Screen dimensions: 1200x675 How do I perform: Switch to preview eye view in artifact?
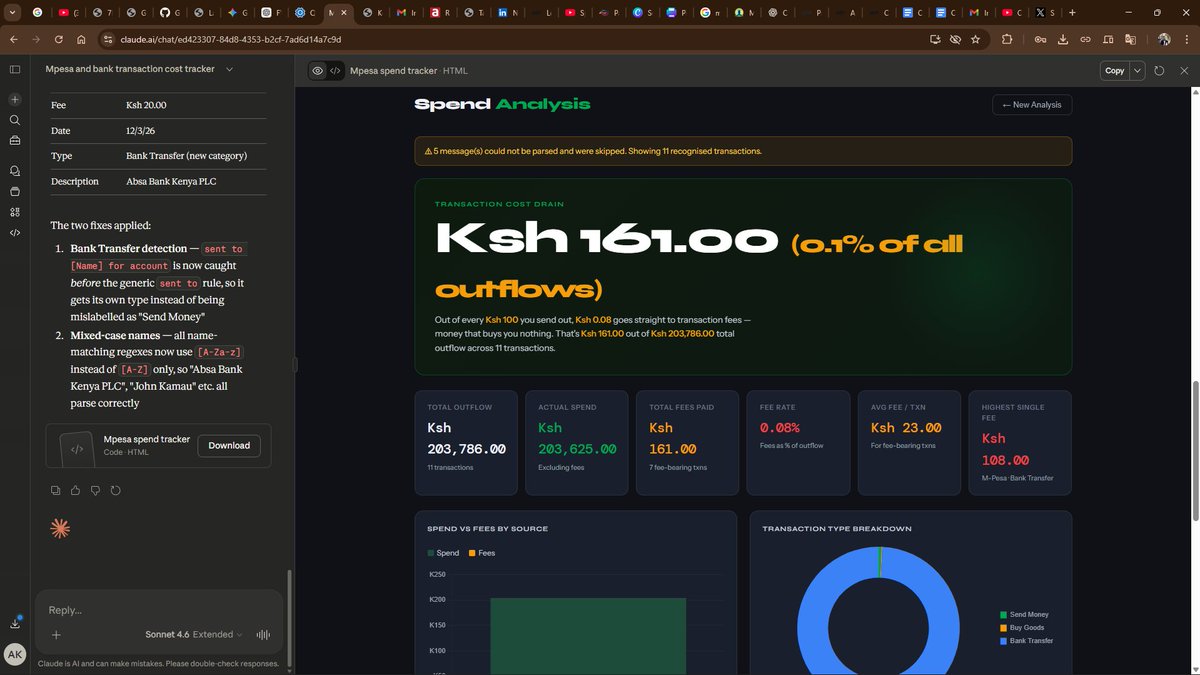point(317,71)
